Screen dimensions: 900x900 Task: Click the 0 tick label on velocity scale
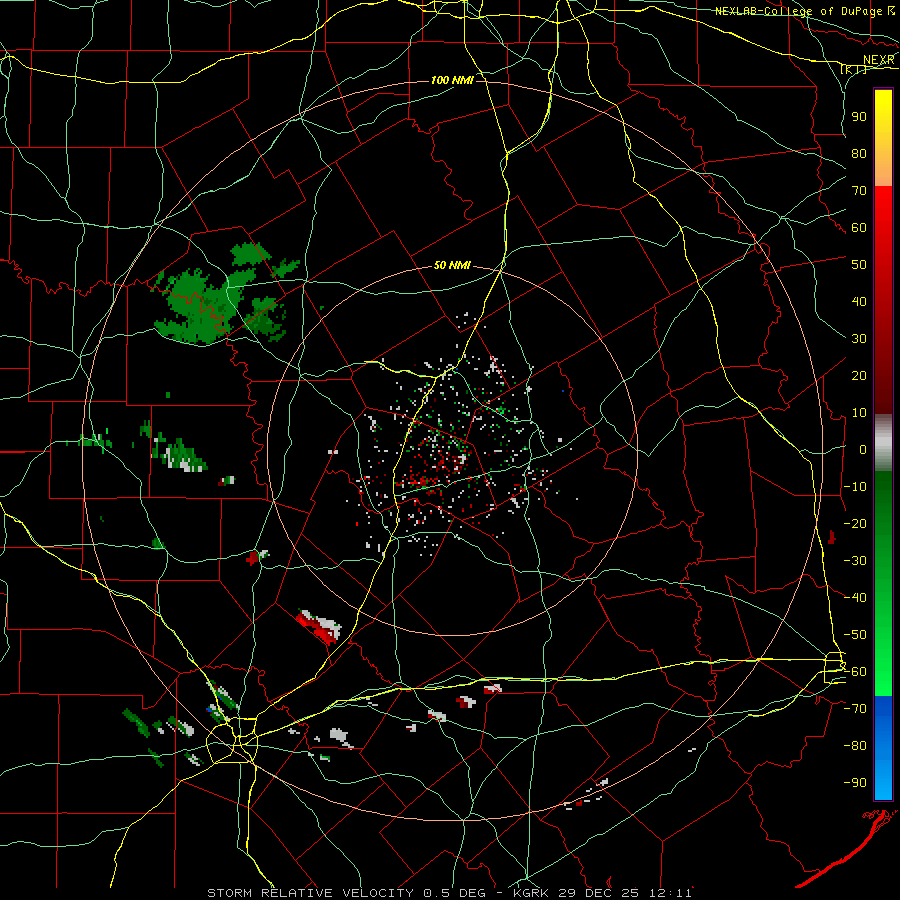863,450
